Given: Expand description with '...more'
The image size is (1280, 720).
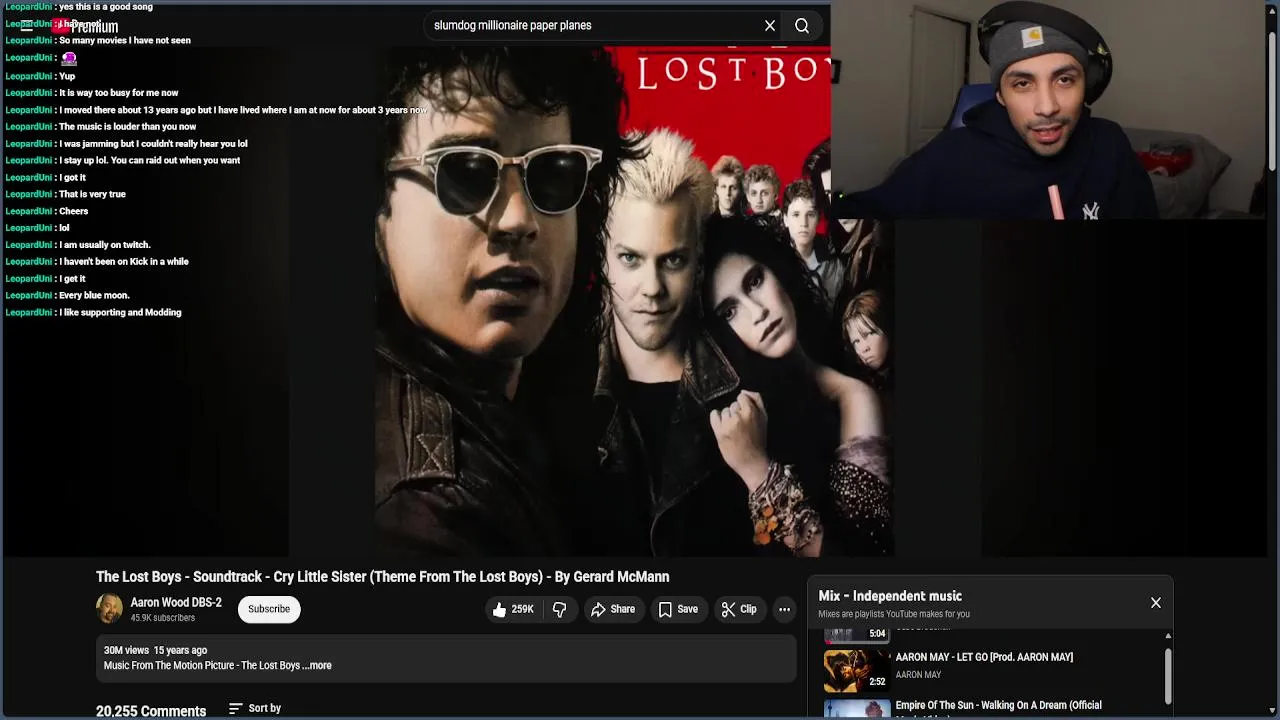Looking at the screenshot, I should pos(317,665).
